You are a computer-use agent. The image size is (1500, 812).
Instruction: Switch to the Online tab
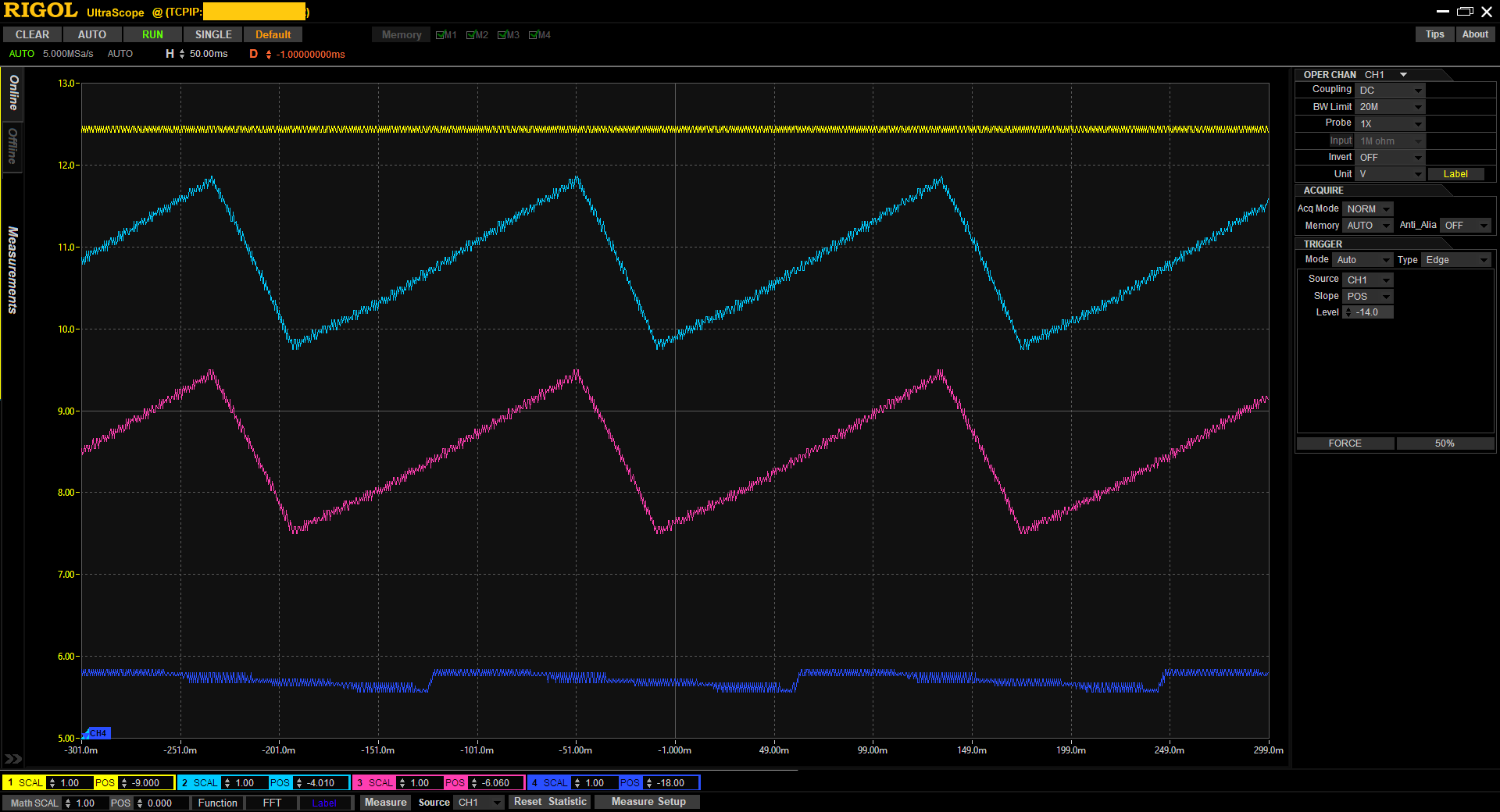click(x=13, y=93)
